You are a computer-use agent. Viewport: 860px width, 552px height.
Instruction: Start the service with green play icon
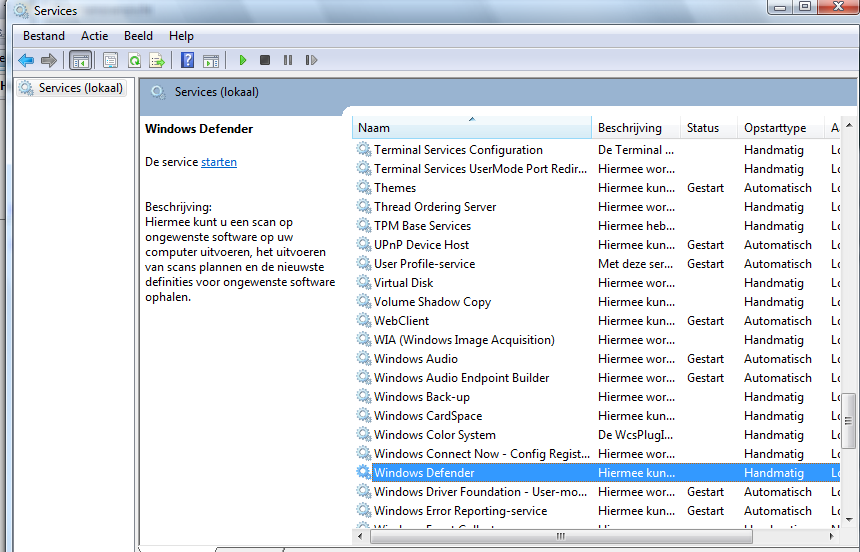(x=243, y=60)
